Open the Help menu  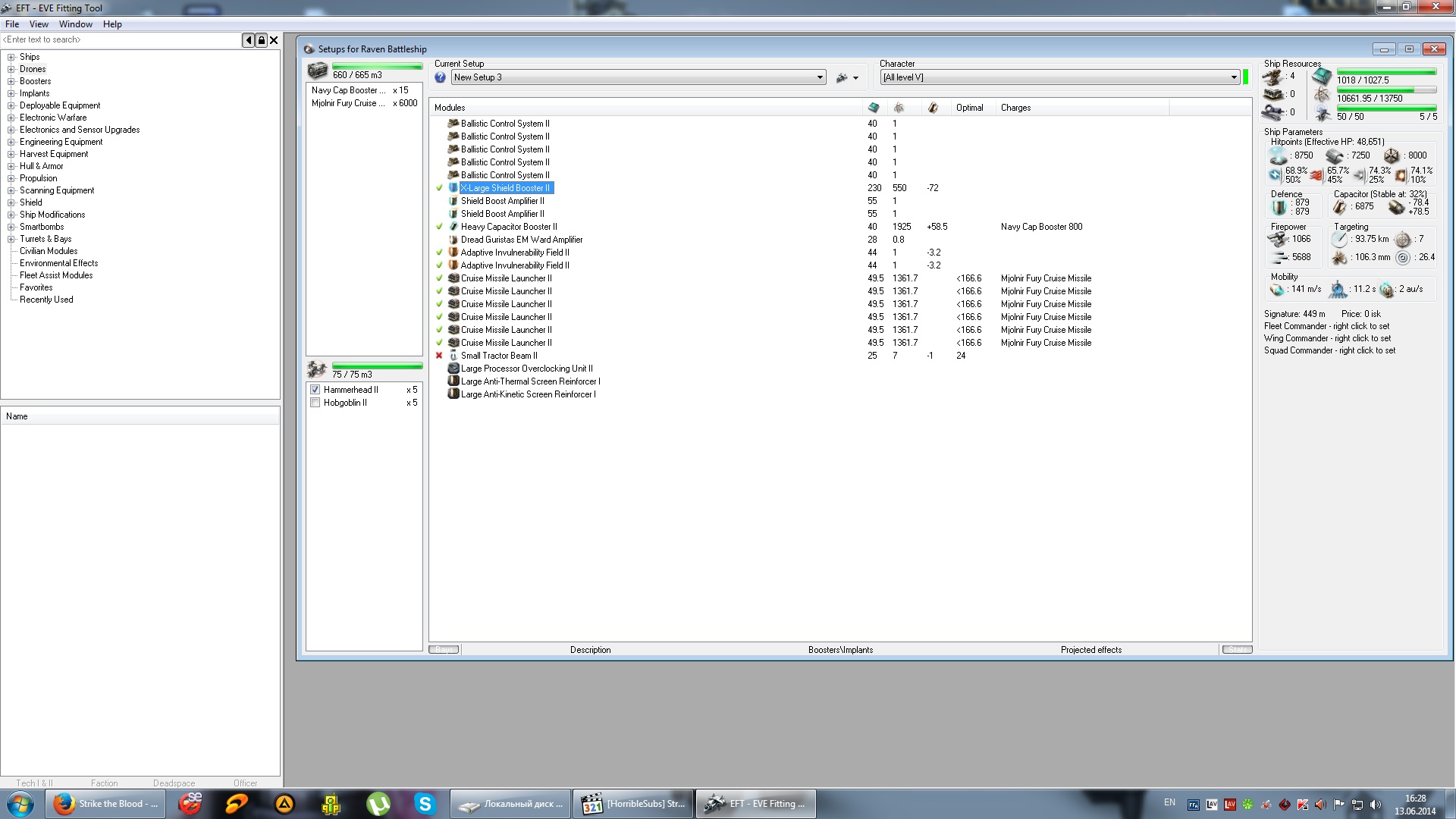pos(112,24)
